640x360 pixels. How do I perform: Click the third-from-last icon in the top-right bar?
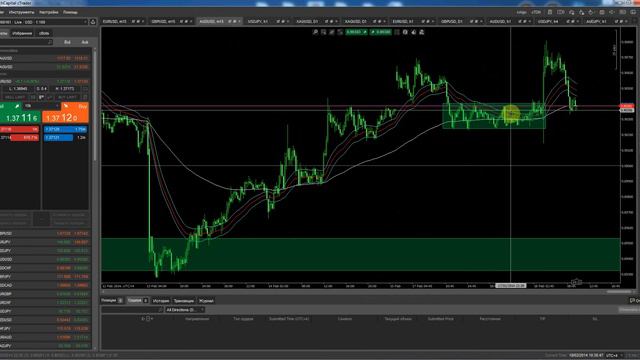[612, 12]
